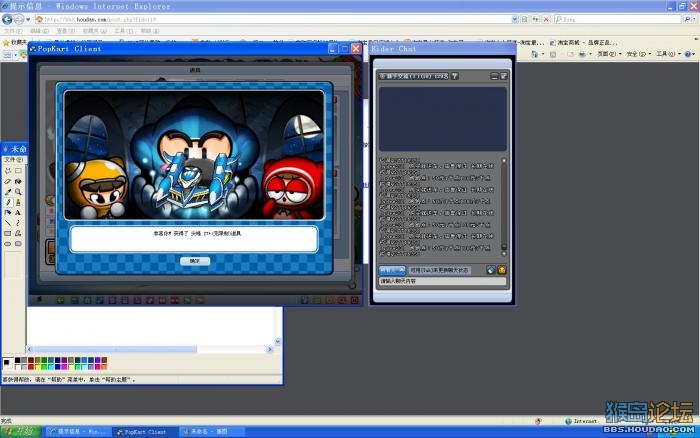Click the Paint scrollbar thumb
Image resolution: width=700 pixels, height=438 pixels.
pos(115,349)
